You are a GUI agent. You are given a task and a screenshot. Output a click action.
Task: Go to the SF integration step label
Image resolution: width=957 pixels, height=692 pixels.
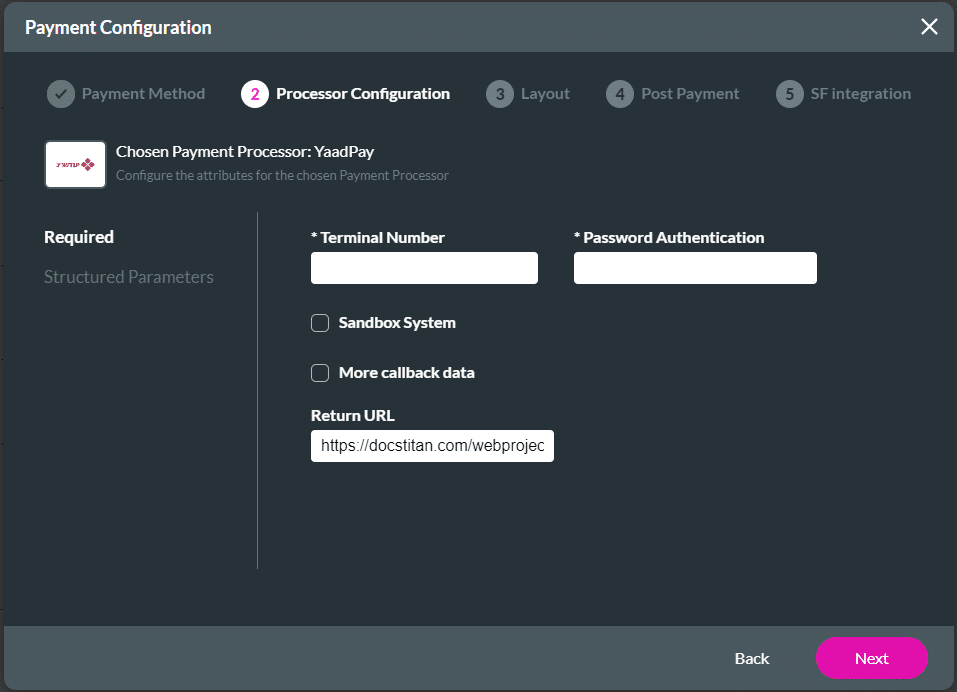pos(860,94)
